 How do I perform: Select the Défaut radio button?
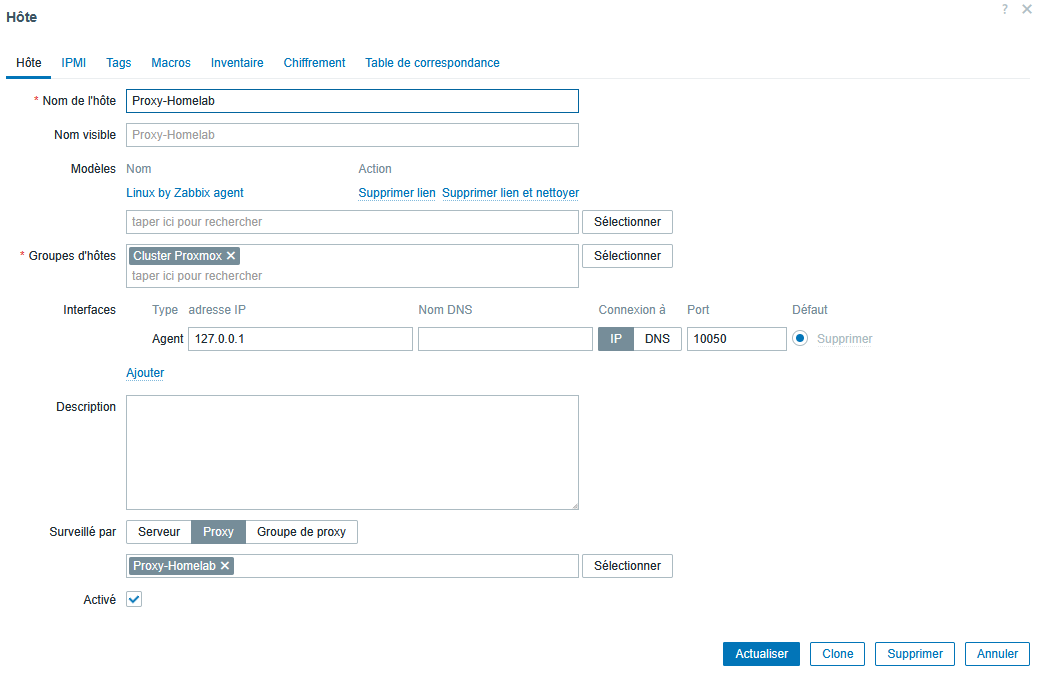799,338
